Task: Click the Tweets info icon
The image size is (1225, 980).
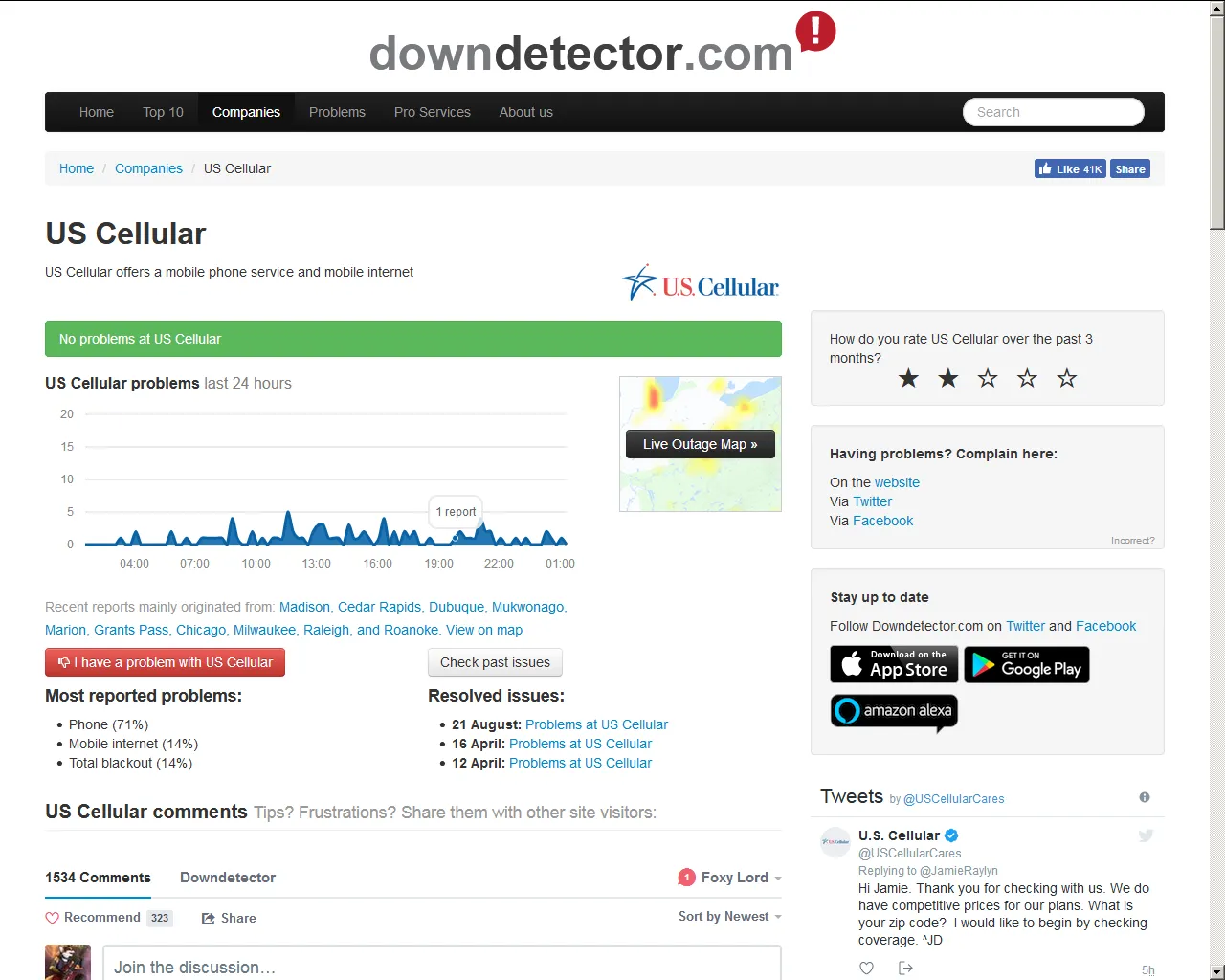Action: click(x=1145, y=797)
